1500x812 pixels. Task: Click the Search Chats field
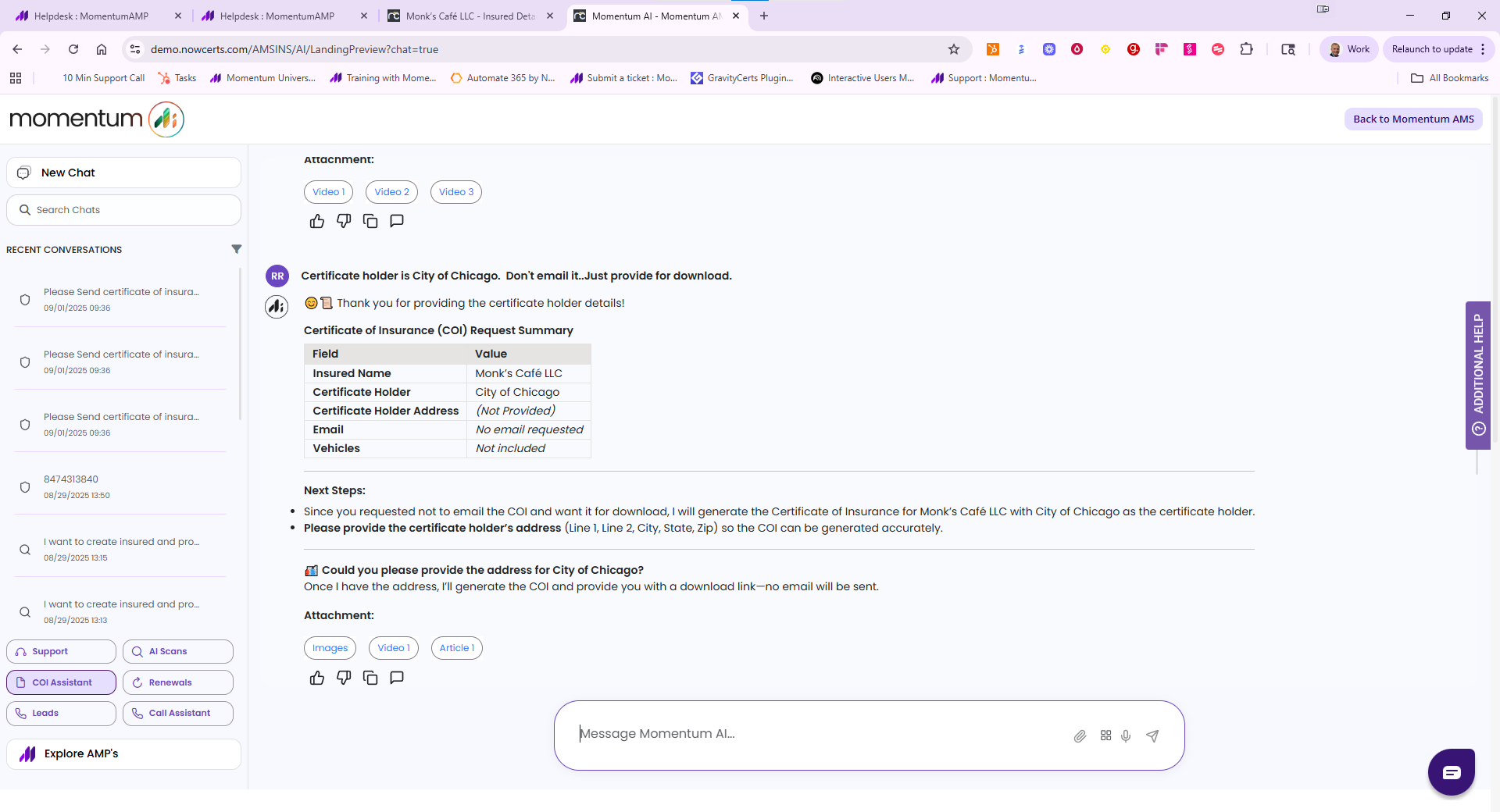(x=123, y=210)
